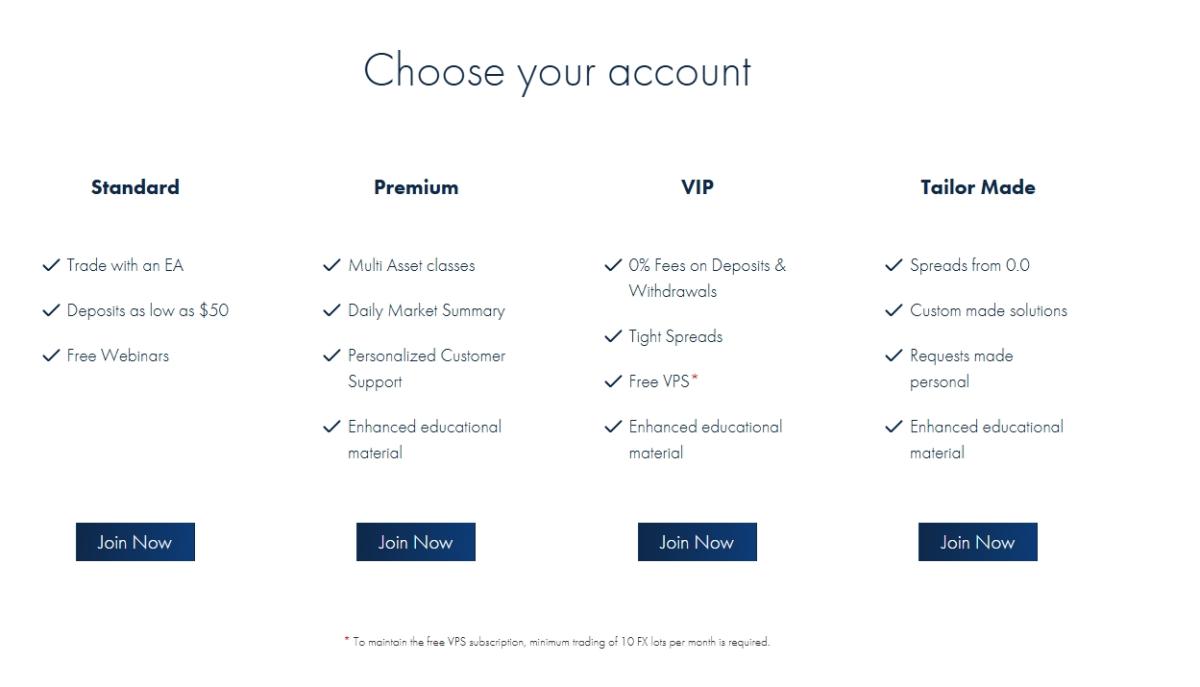Click the checkmark beside 'Spreads from 0.0'
Viewport: 1200px width, 687px height.
point(893,265)
